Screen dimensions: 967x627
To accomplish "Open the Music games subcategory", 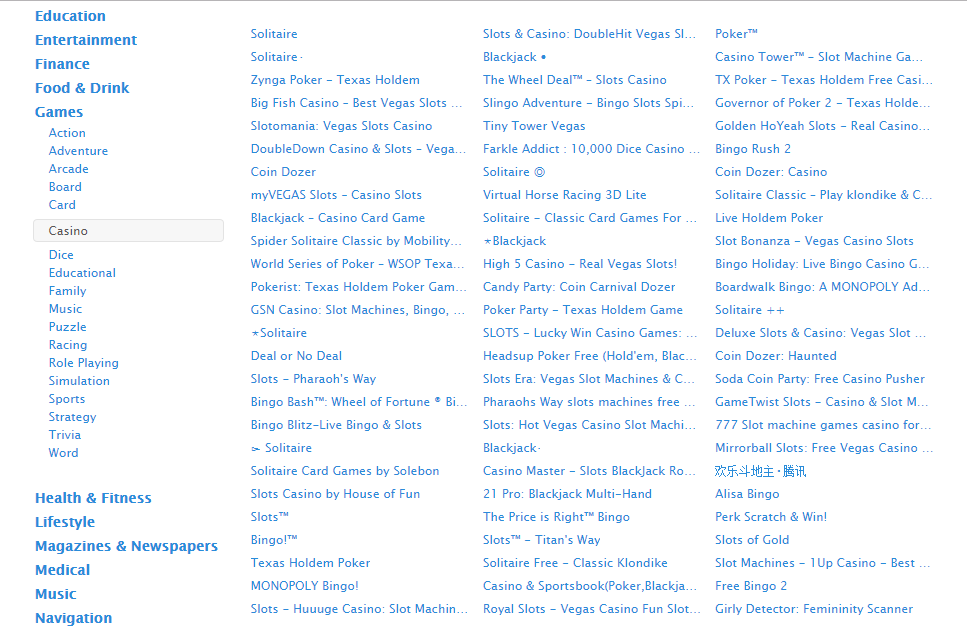I will click(65, 308).
